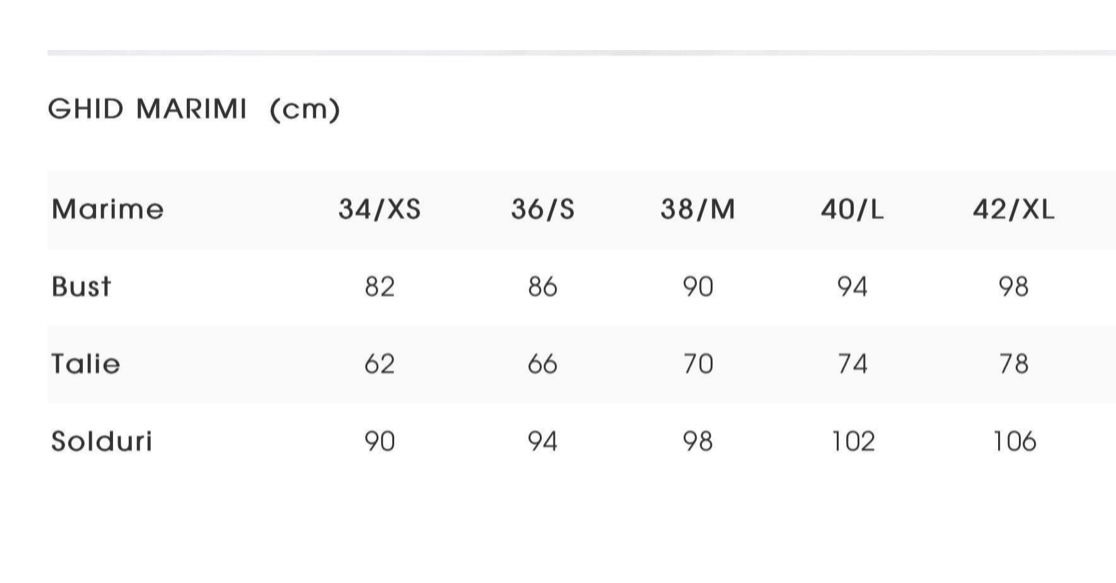Select the Marime row header
The image size is (1116, 583).
pyautogui.click(x=107, y=210)
